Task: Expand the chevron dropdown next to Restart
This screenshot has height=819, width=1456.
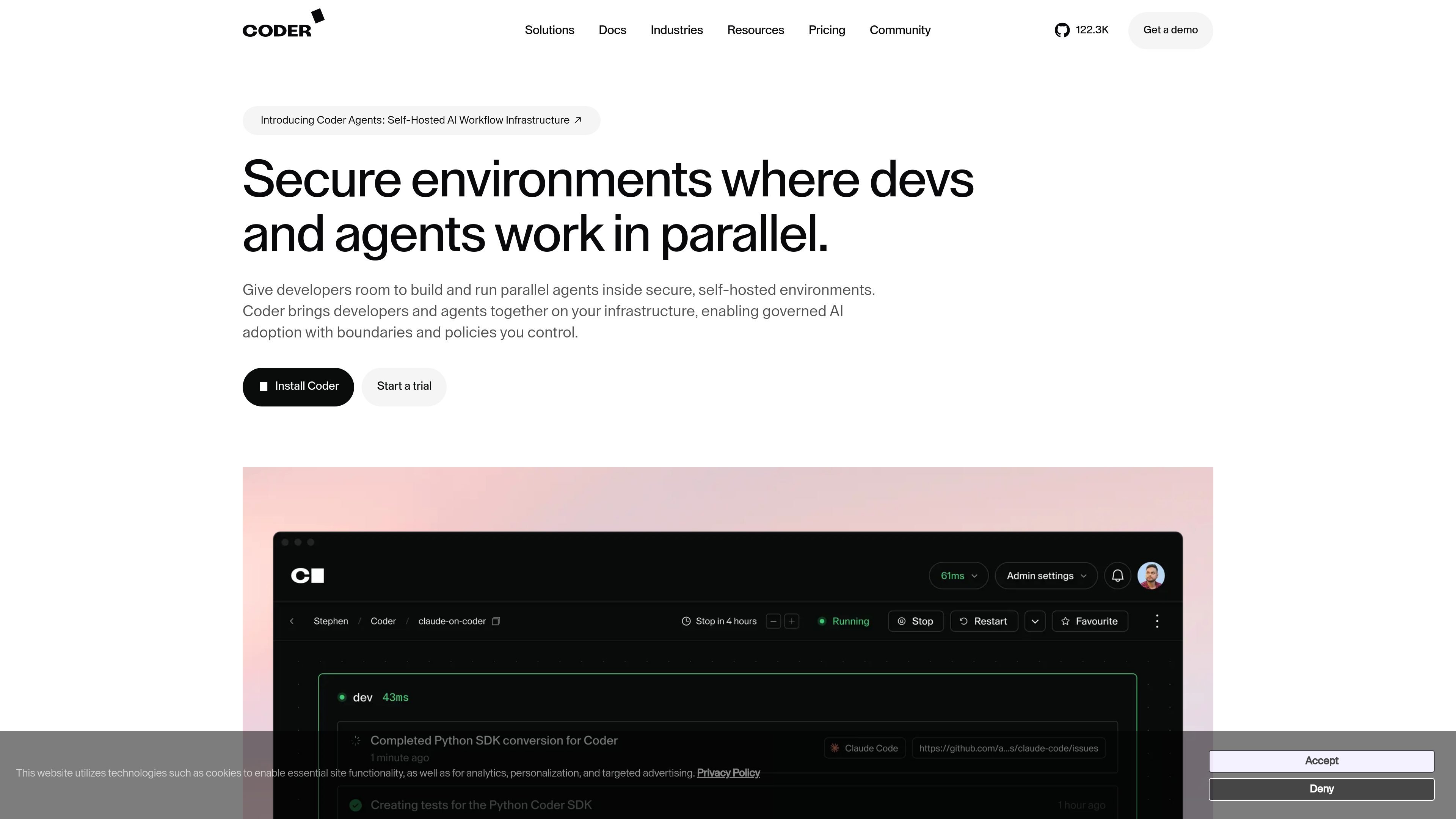Action: pyautogui.click(x=1035, y=621)
